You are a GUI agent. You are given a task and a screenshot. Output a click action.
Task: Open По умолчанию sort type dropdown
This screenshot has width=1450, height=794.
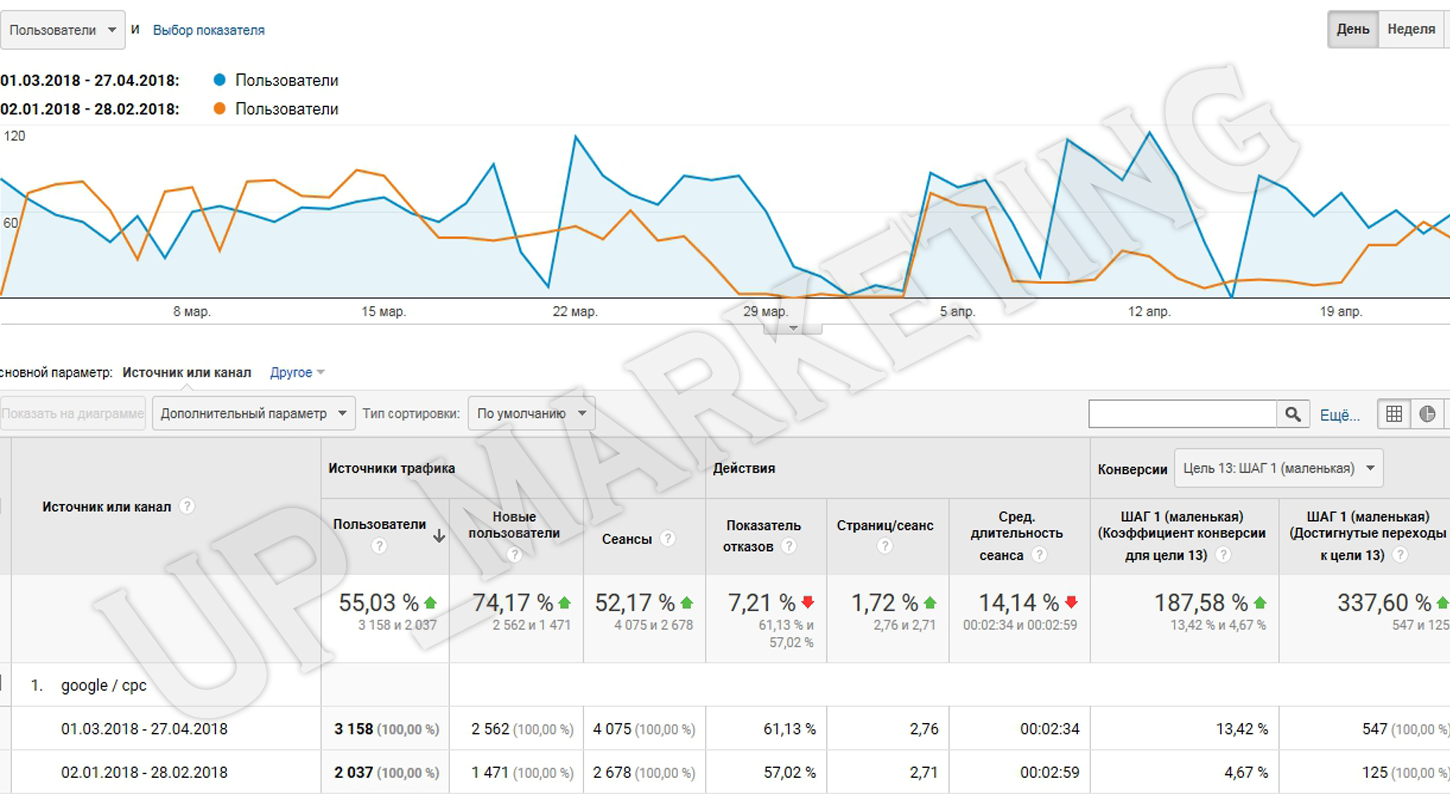pos(531,413)
